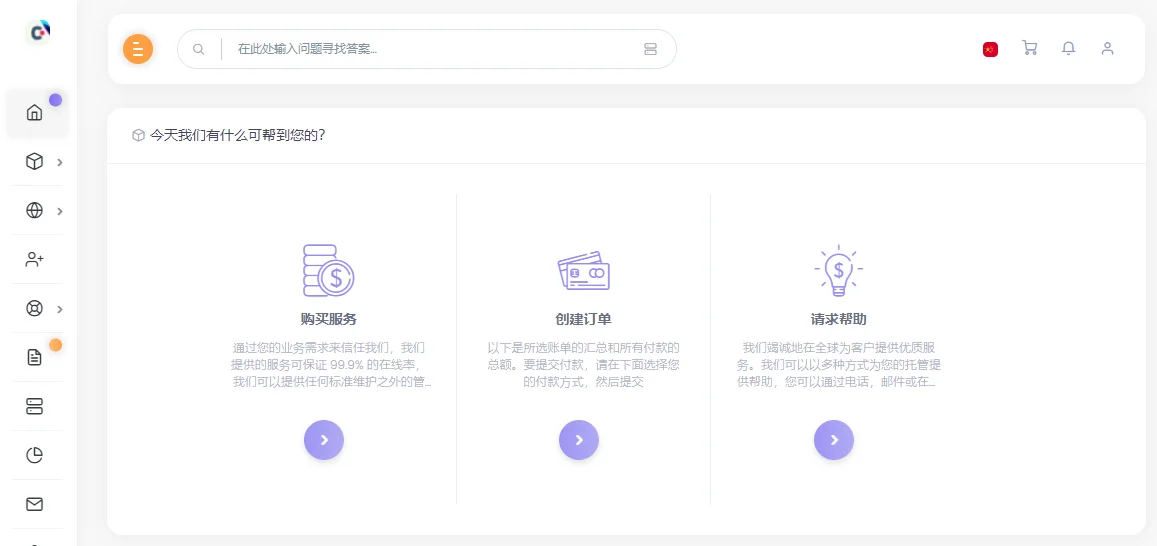
Task: Click the arrow button under 创建订单
Action: point(579,440)
